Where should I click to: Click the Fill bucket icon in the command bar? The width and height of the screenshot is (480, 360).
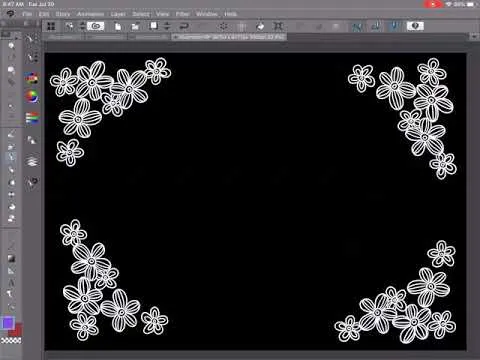[260, 26]
